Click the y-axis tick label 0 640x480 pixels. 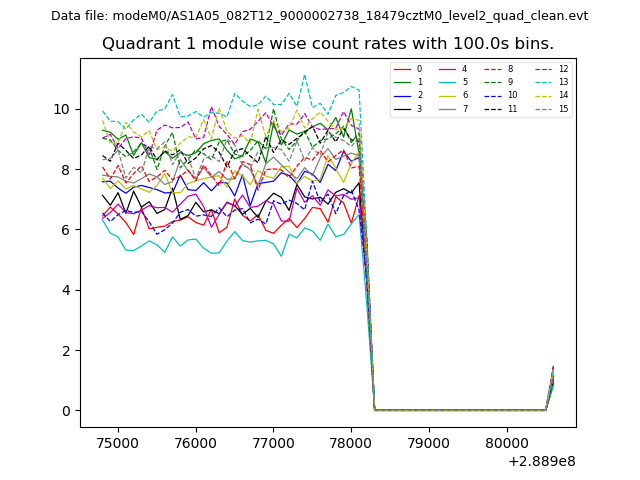point(66,411)
